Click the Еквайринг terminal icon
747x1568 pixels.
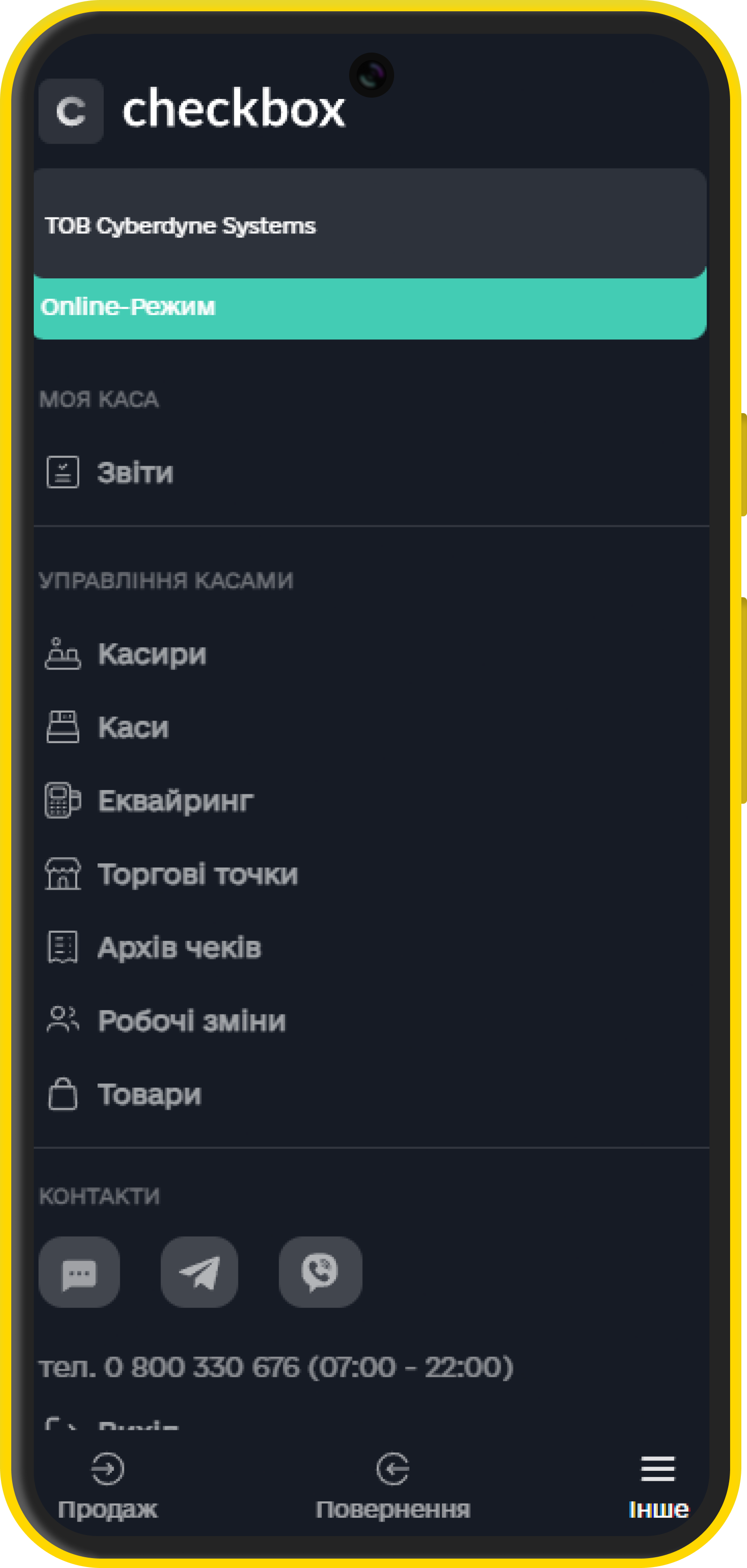pyautogui.click(x=63, y=800)
